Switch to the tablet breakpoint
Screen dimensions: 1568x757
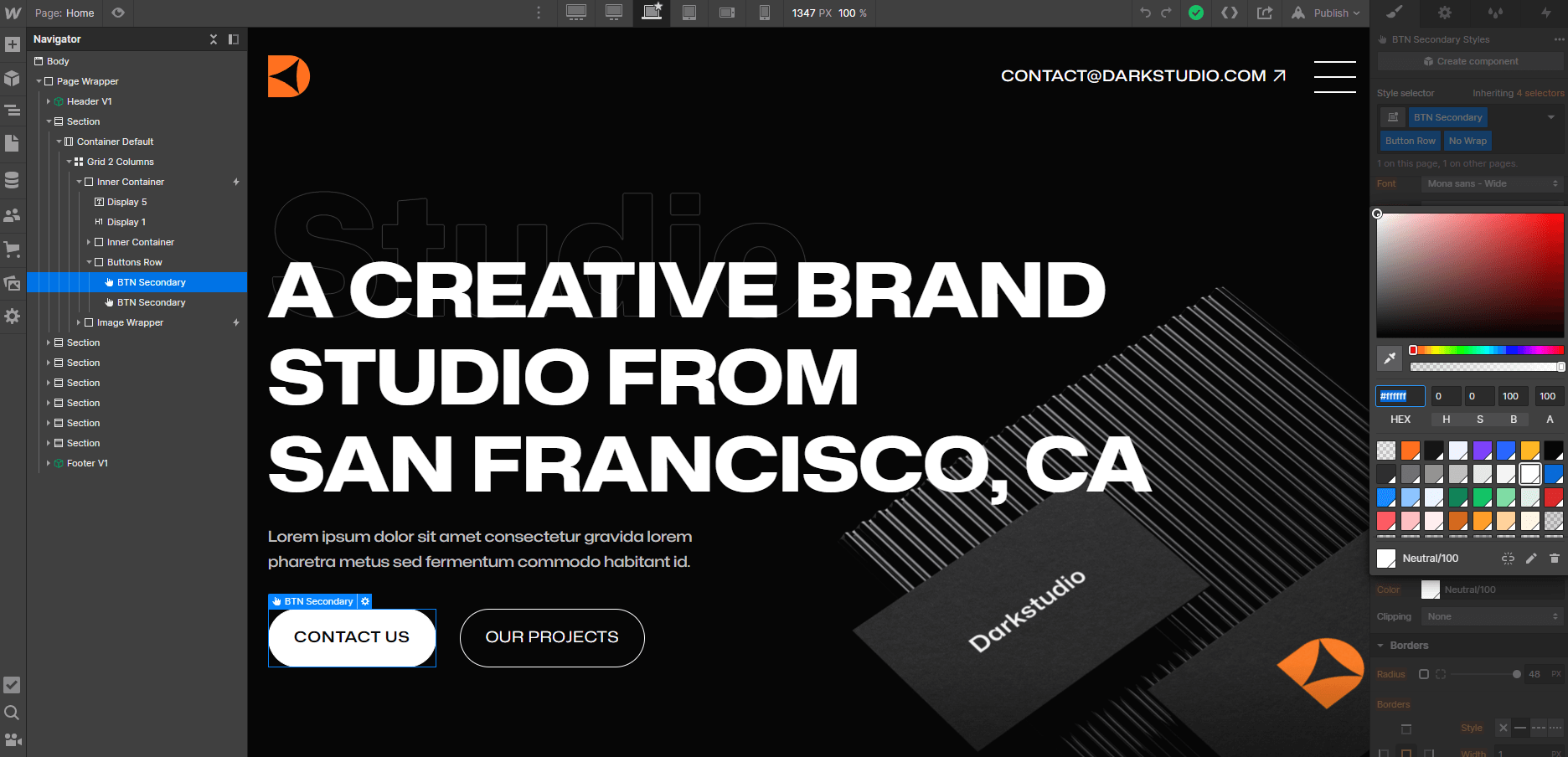pyautogui.click(x=689, y=13)
